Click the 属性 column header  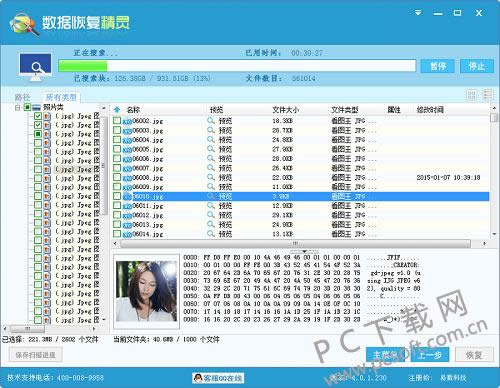(394, 110)
